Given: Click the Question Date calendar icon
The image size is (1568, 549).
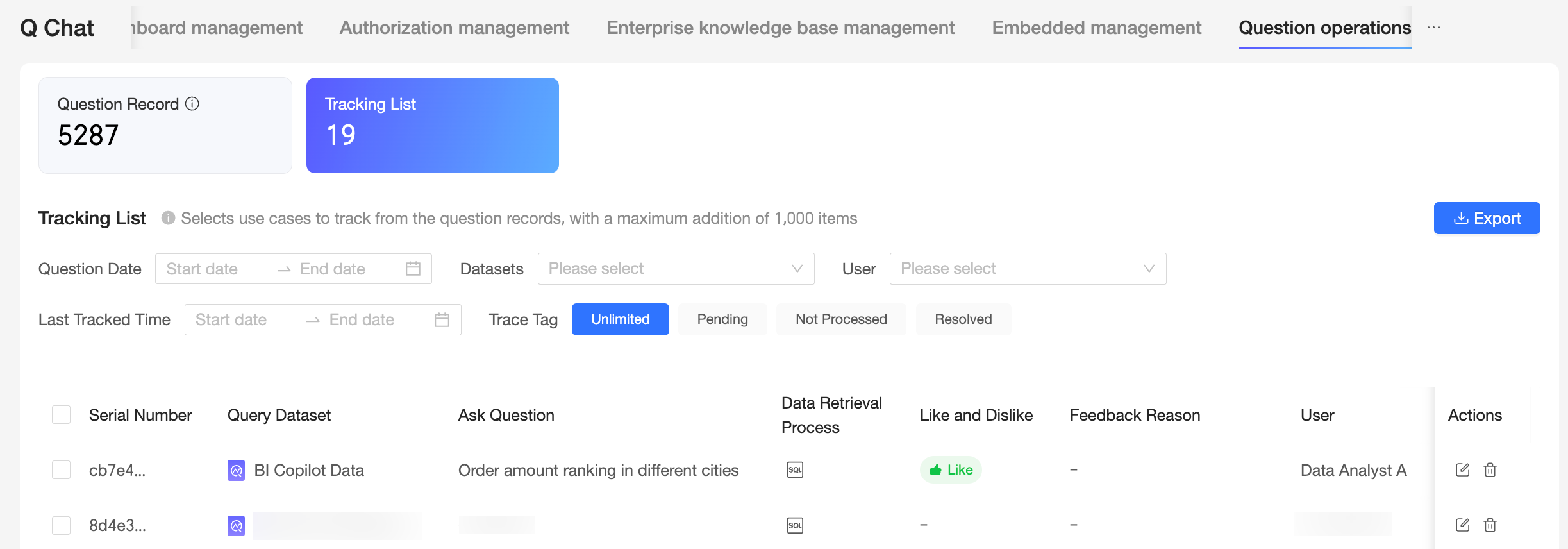Looking at the screenshot, I should click(x=413, y=269).
